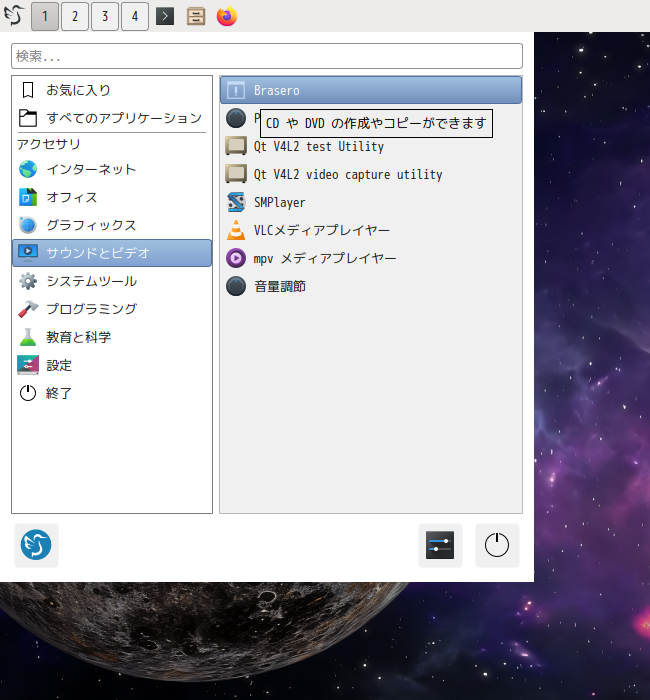Switch to workspace 3

click(105, 17)
